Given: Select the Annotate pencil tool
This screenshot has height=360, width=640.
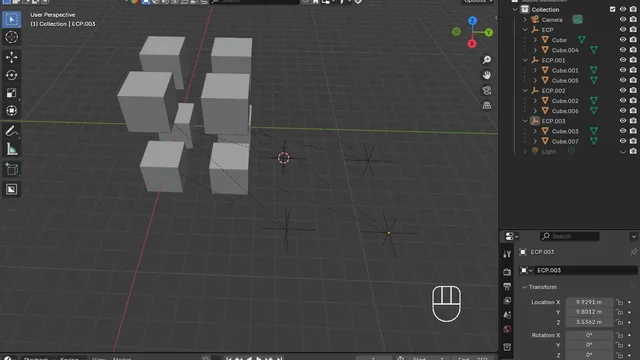Looking at the screenshot, I should coord(11,131).
